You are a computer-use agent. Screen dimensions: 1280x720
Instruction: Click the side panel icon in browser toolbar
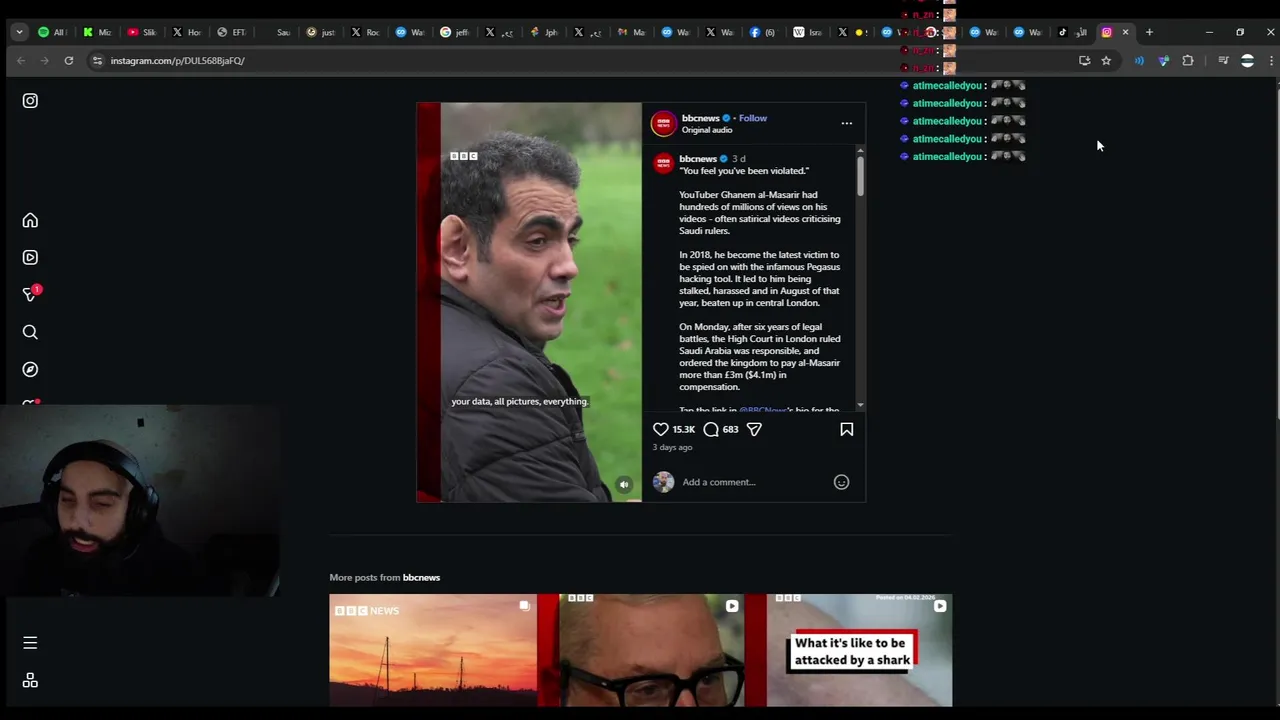point(1223,61)
